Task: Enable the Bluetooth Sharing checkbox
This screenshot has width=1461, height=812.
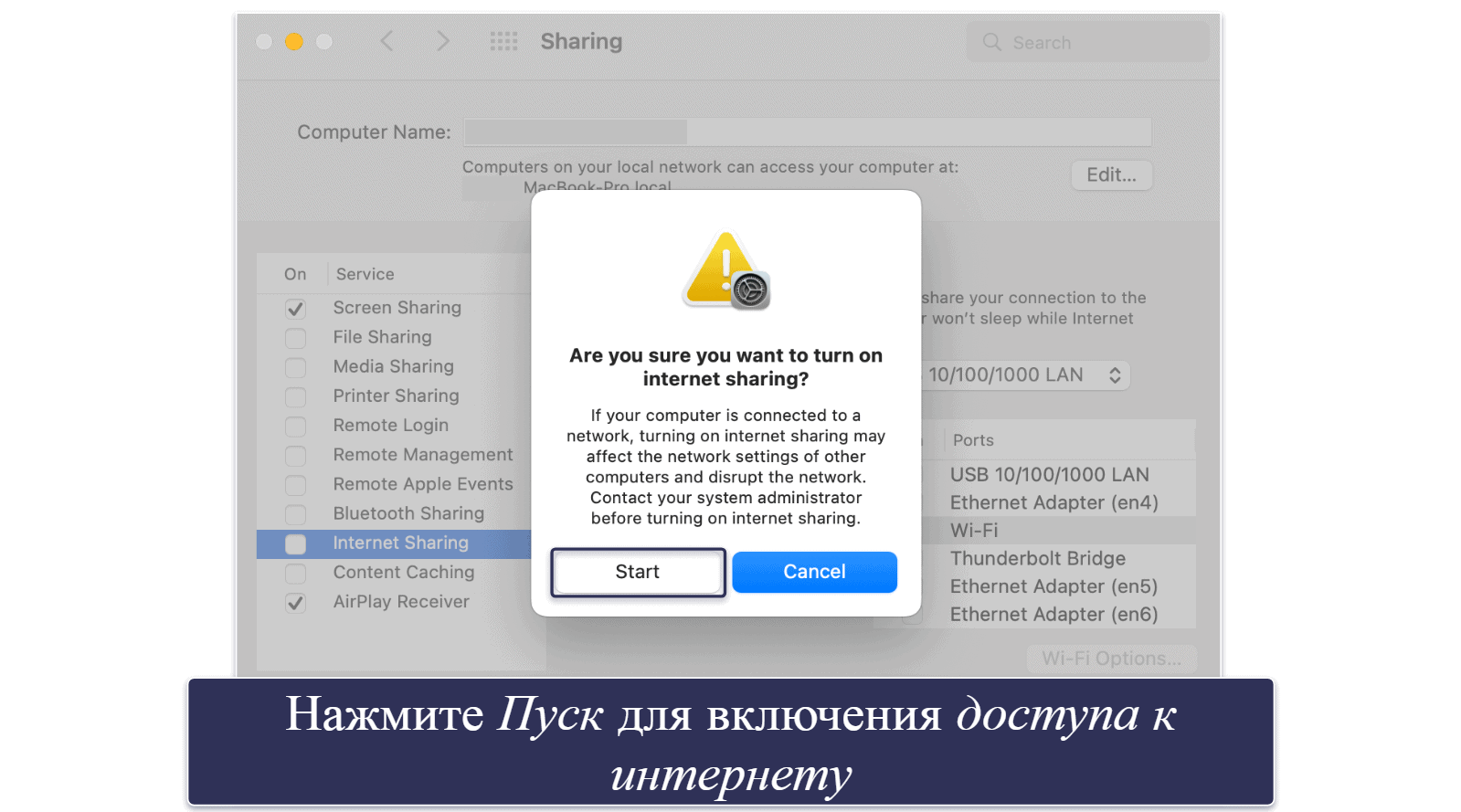Action: (x=295, y=514)
